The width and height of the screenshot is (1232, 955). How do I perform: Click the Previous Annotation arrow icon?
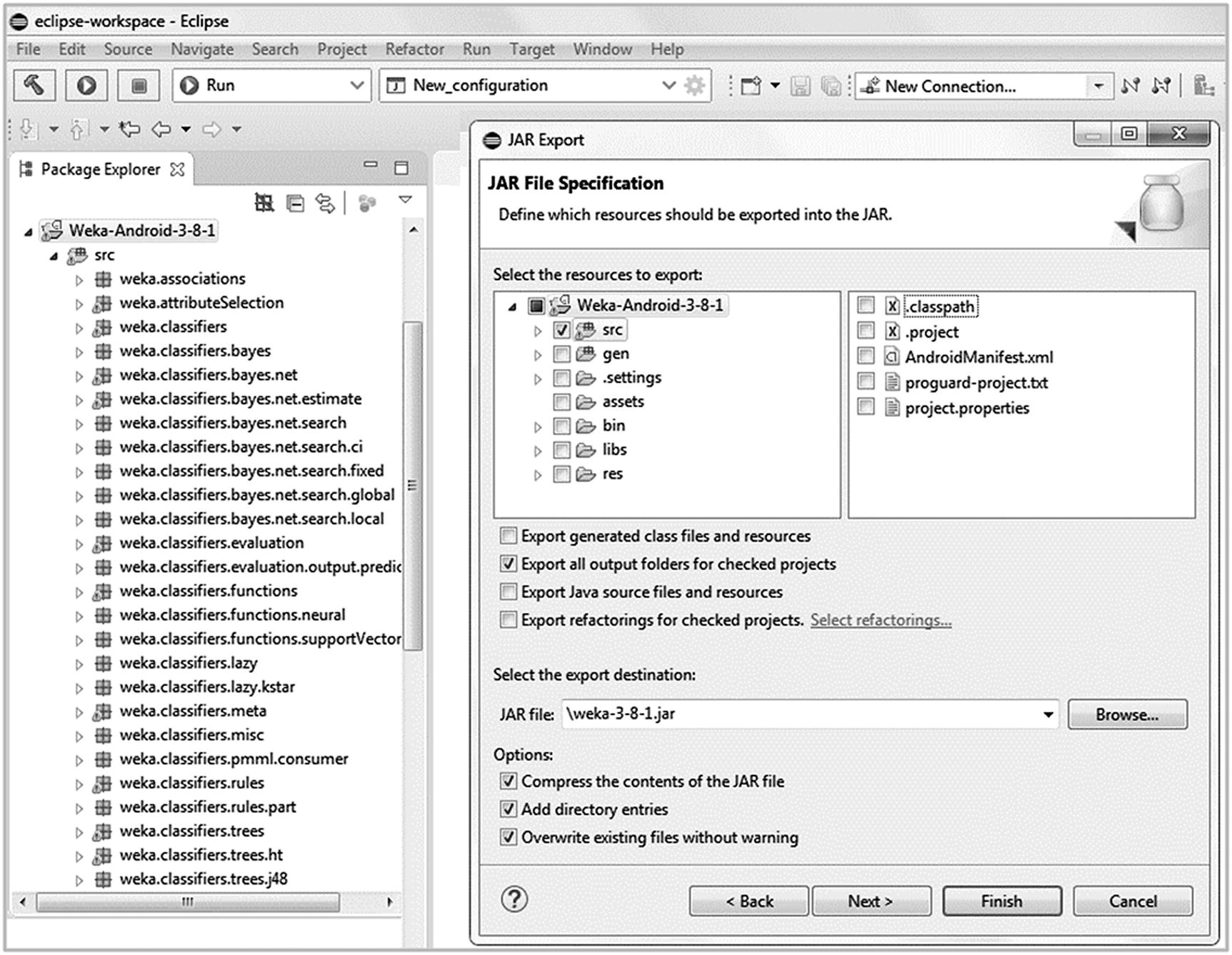(x=78, y=129)
